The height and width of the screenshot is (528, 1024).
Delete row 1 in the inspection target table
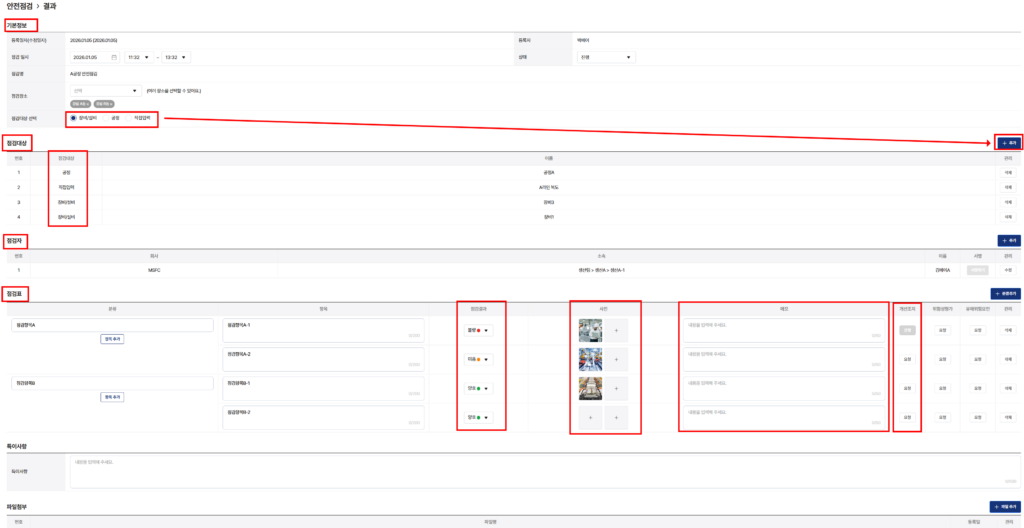1008,173
